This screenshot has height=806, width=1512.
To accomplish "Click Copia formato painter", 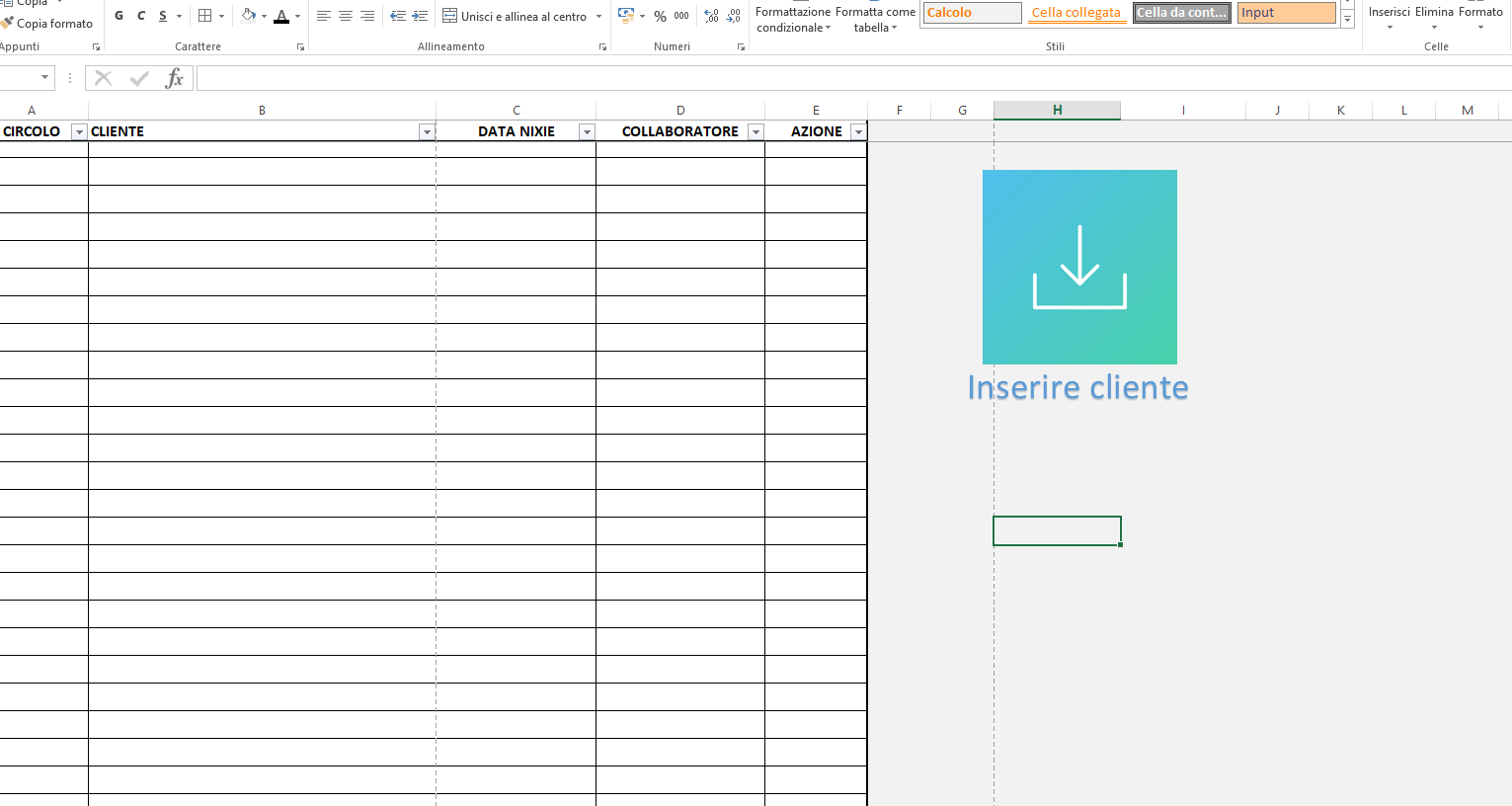I will point(47,24).
